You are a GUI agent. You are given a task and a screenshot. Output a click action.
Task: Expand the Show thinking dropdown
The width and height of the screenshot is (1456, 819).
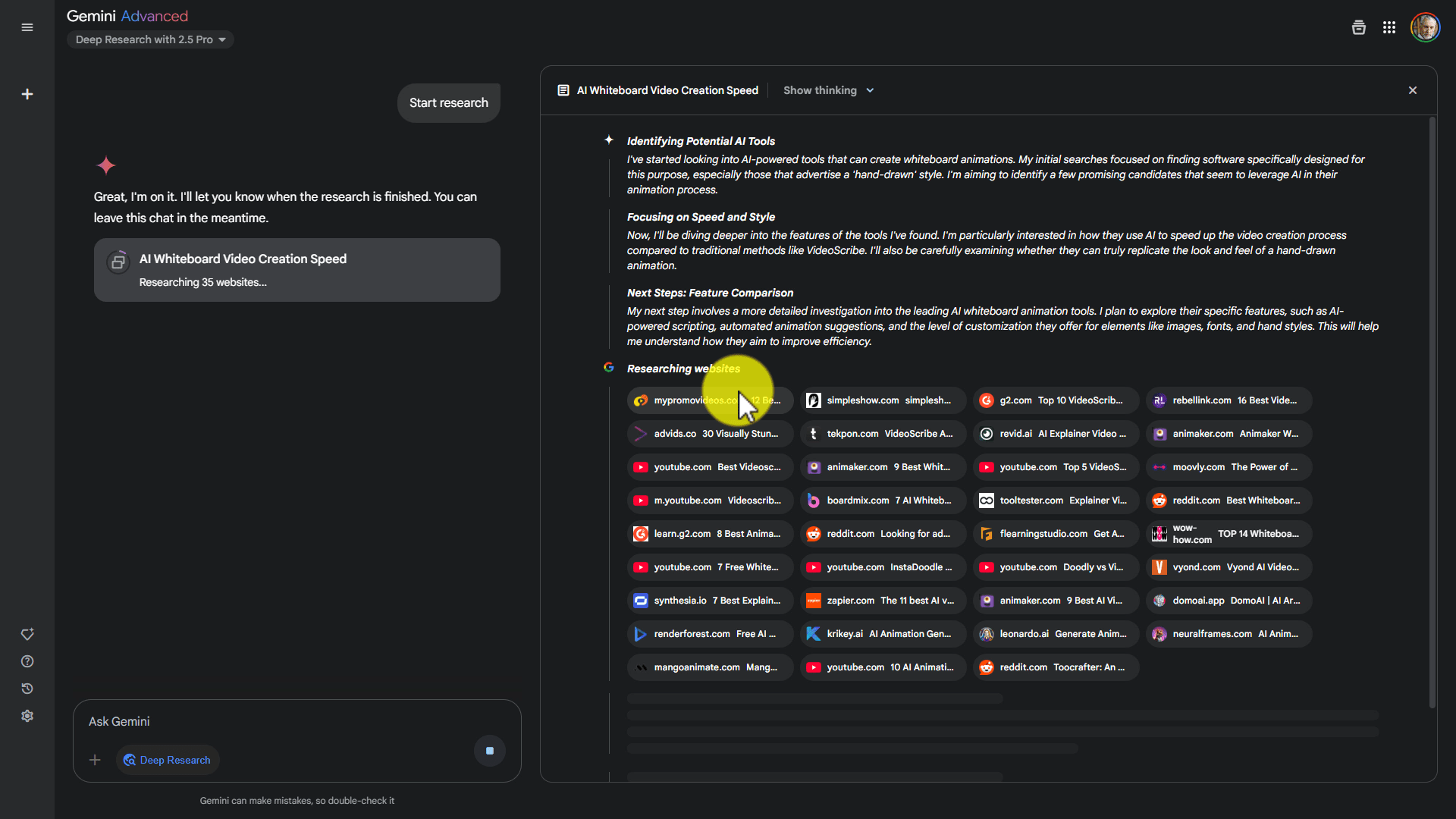(x=828, y=90)
